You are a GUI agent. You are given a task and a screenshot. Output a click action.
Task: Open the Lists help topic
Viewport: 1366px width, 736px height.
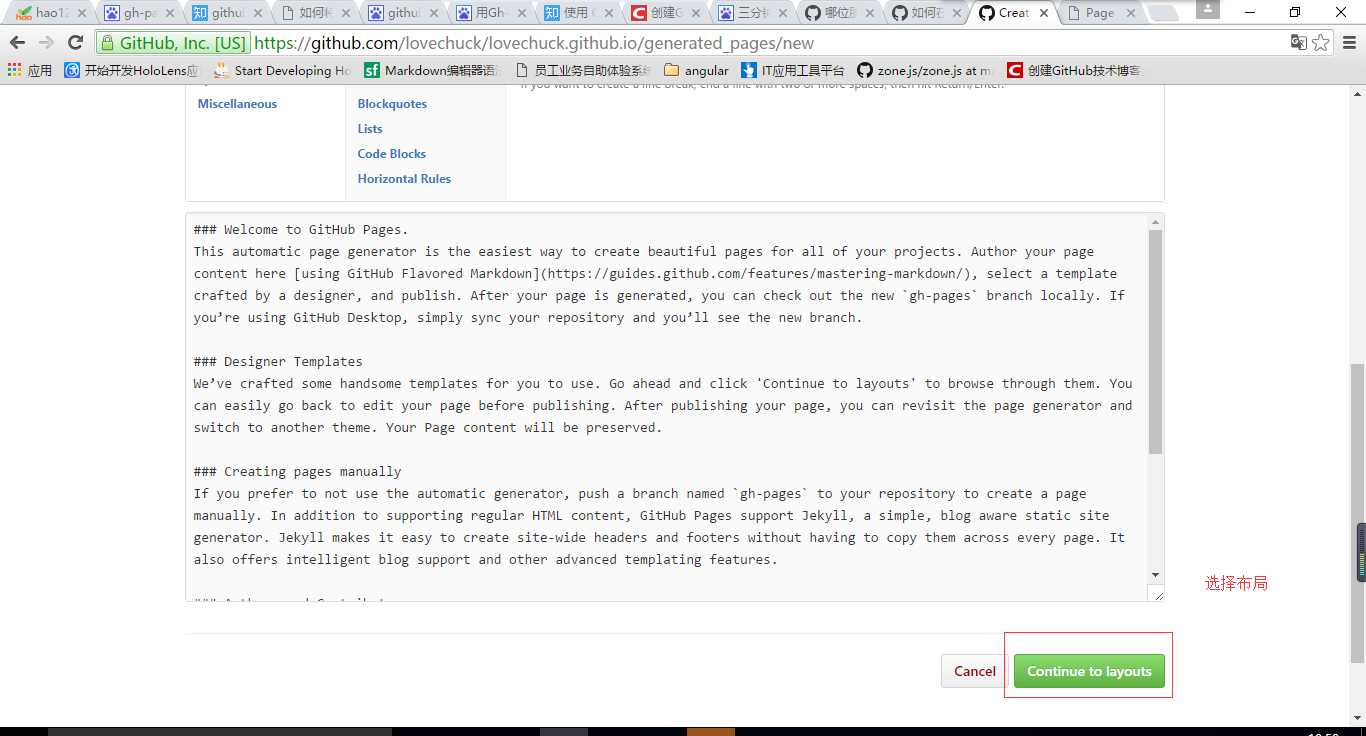[x=370, y=129]
